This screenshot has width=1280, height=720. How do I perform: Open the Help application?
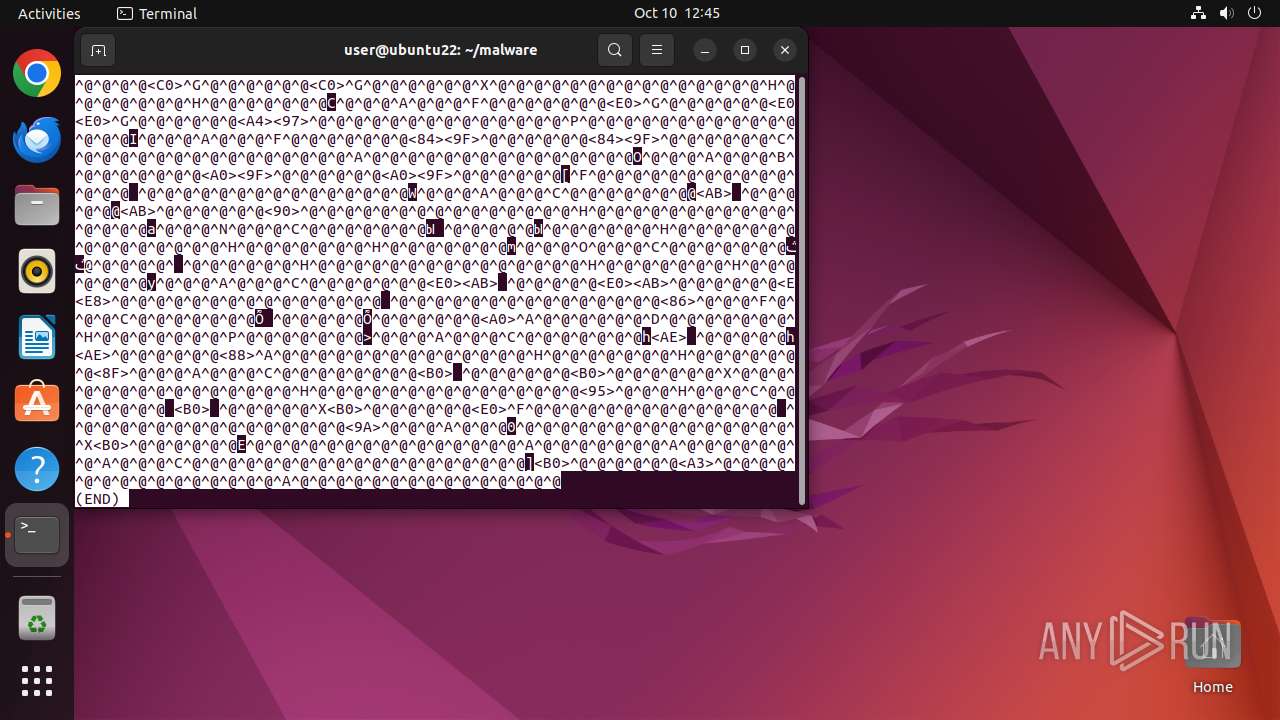37,468
